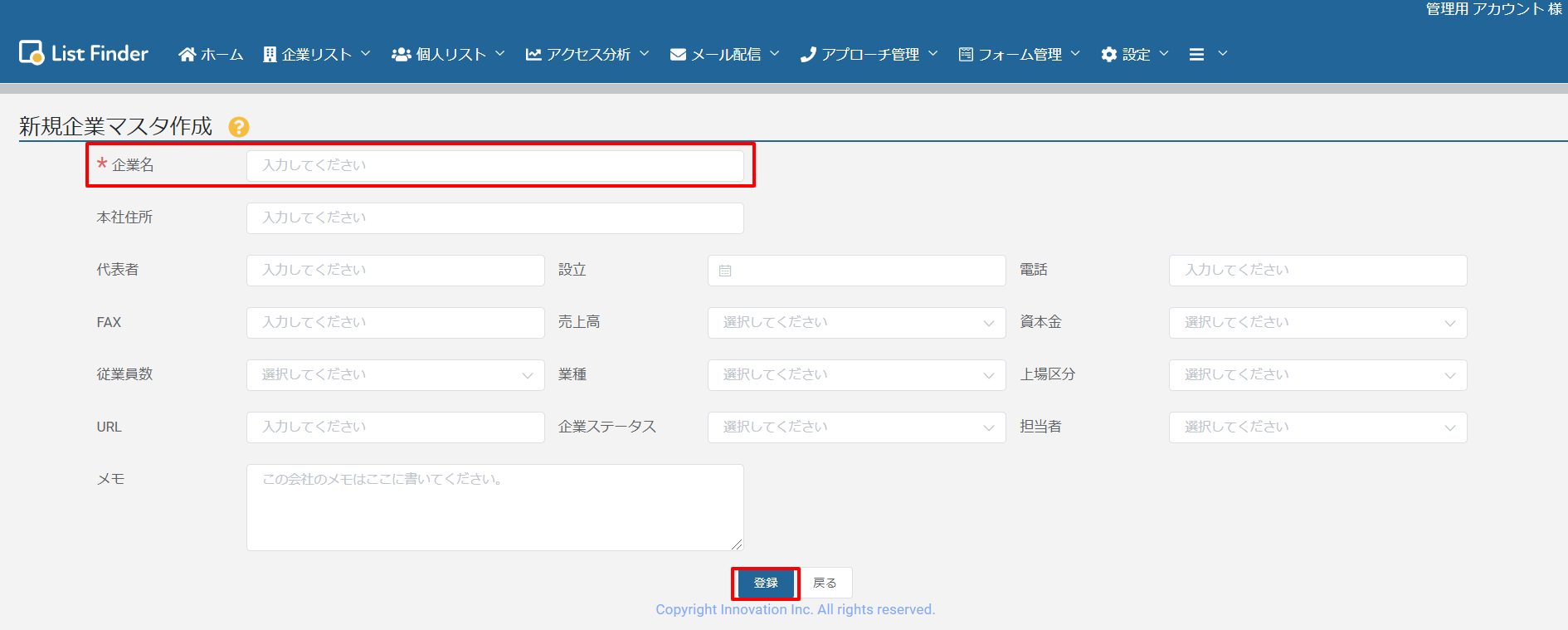The width and height of the screenshot is (1568, 630).
Task: Click the メール配信 envelope icon
Action: coord(678,54)
